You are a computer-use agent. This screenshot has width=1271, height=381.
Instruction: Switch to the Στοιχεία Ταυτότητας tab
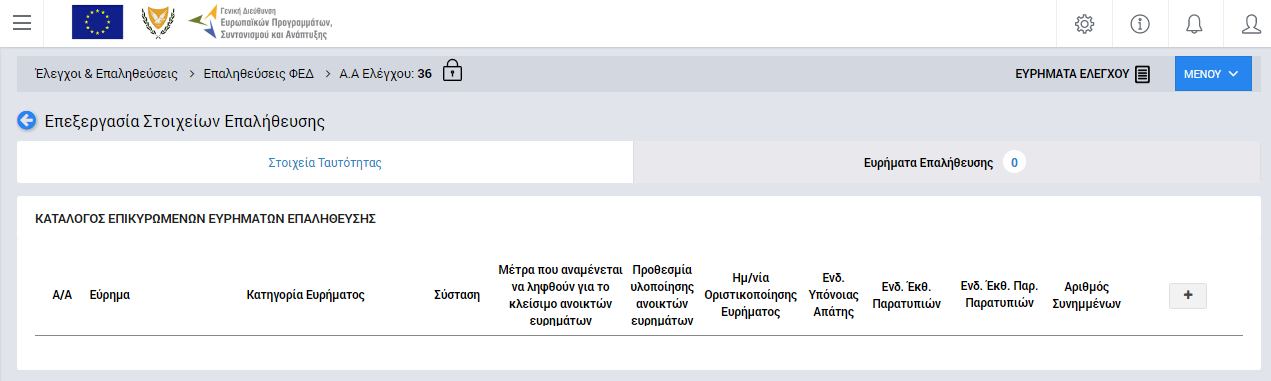pos(325,162)
